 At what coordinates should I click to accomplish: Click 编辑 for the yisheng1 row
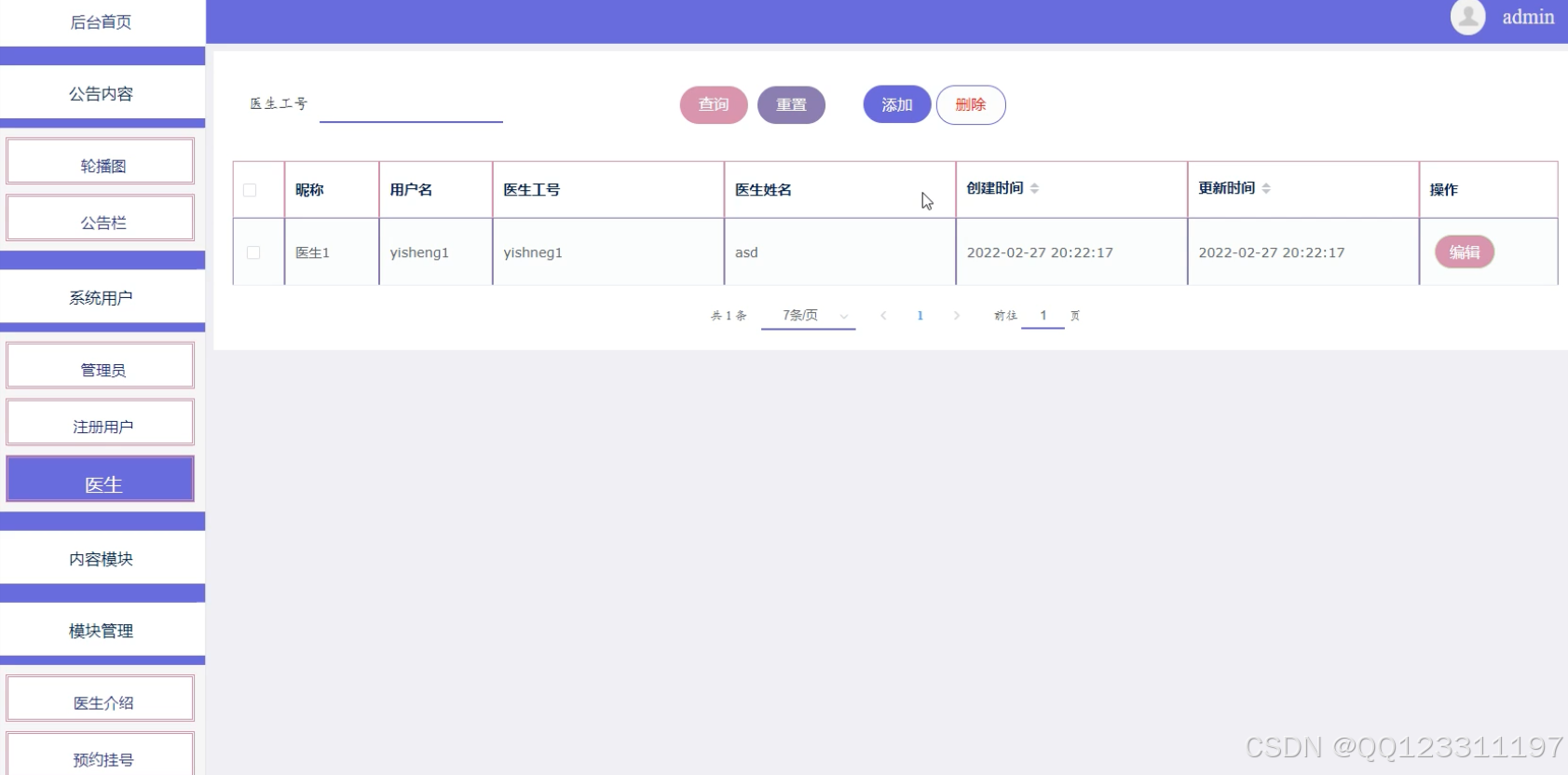pos(1465,252)
